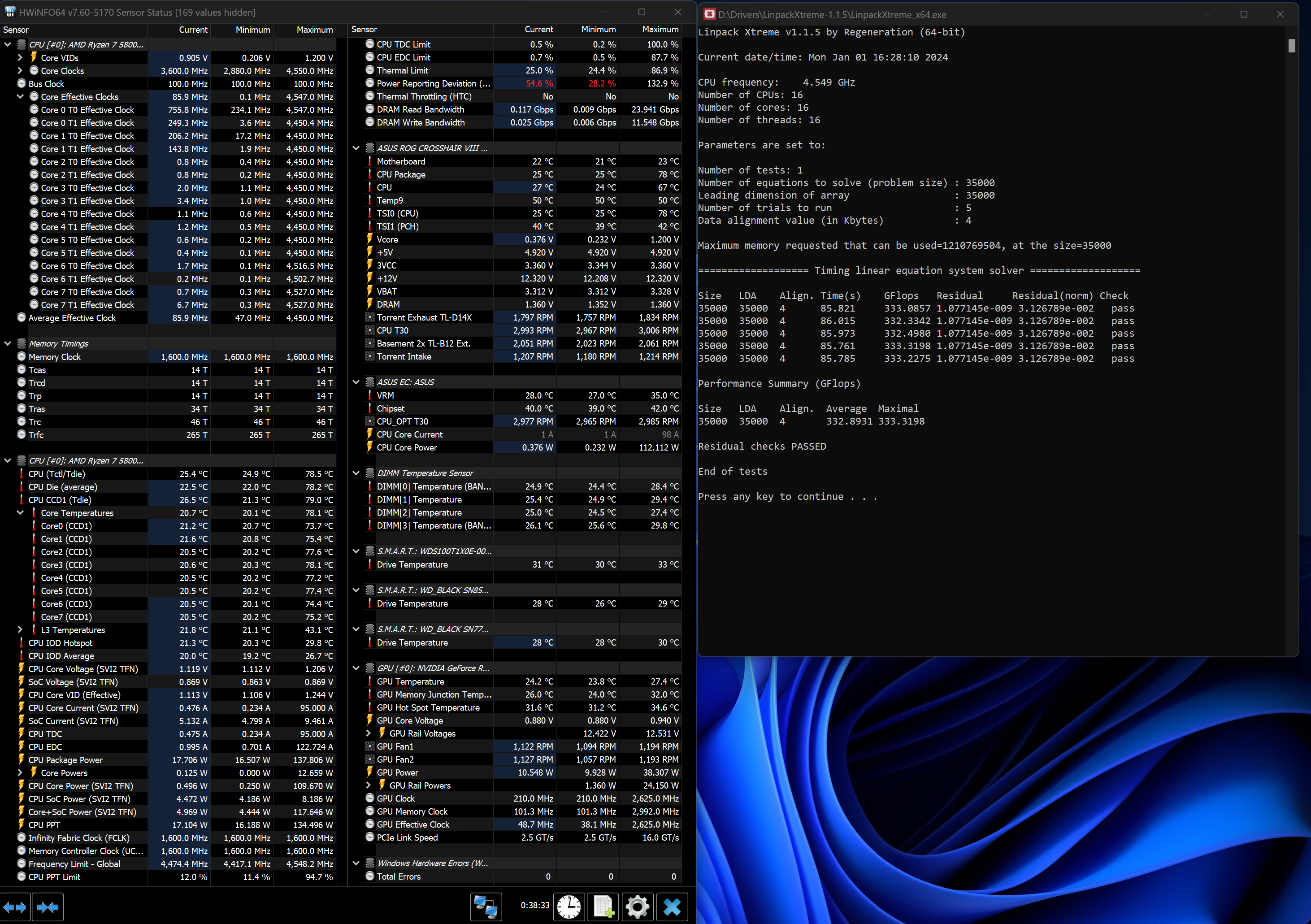The width and height of the screenshot is (1311, 924).
Task: Click the thermometer icon beside Motherboard
Action: click(x=370, y=161)
